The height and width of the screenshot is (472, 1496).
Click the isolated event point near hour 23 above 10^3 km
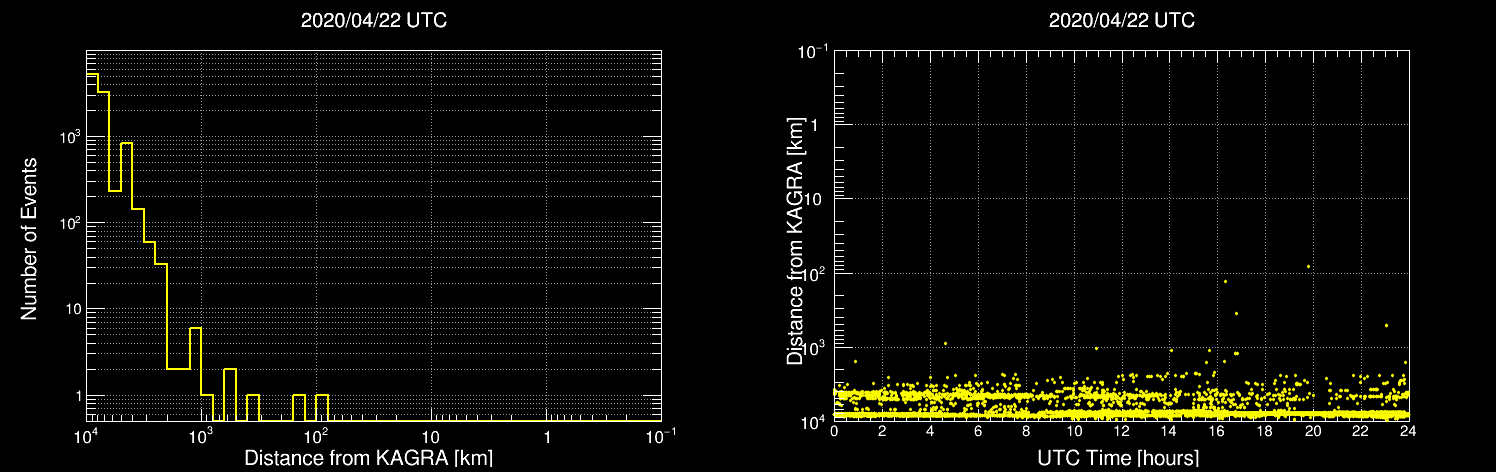(x=1386, y=325)
